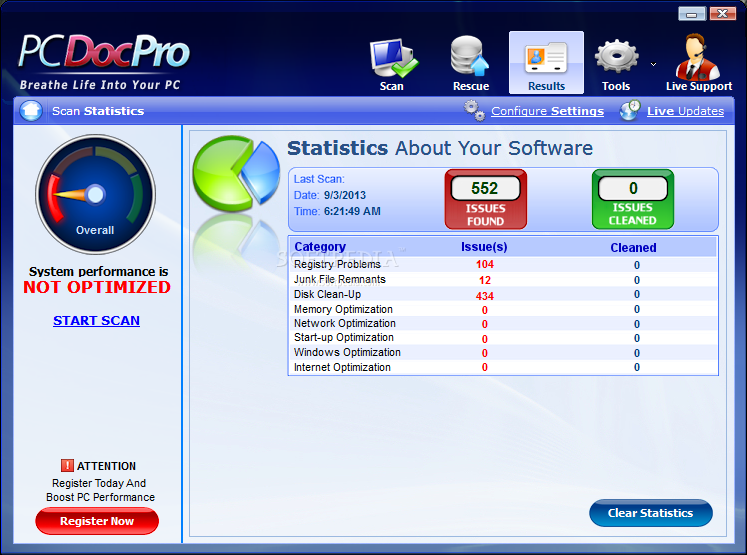Viewport: 747px width, 555px height.
Task: Click the Rescue tab label
Action: pos(471,86)
